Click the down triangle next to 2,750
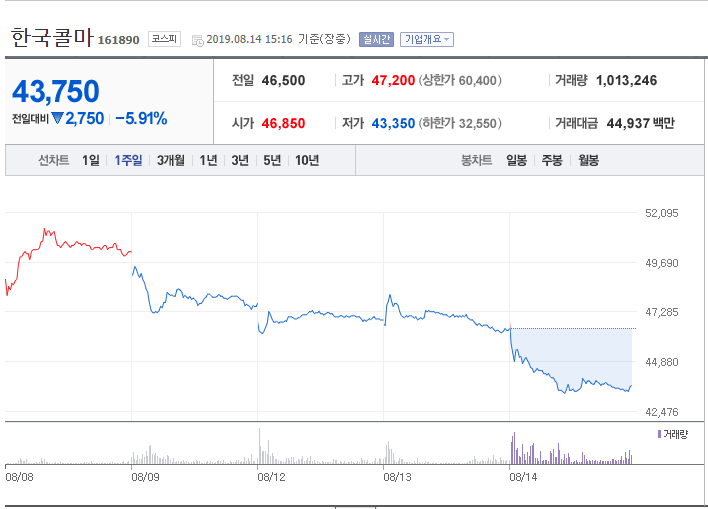 [57, 118]
